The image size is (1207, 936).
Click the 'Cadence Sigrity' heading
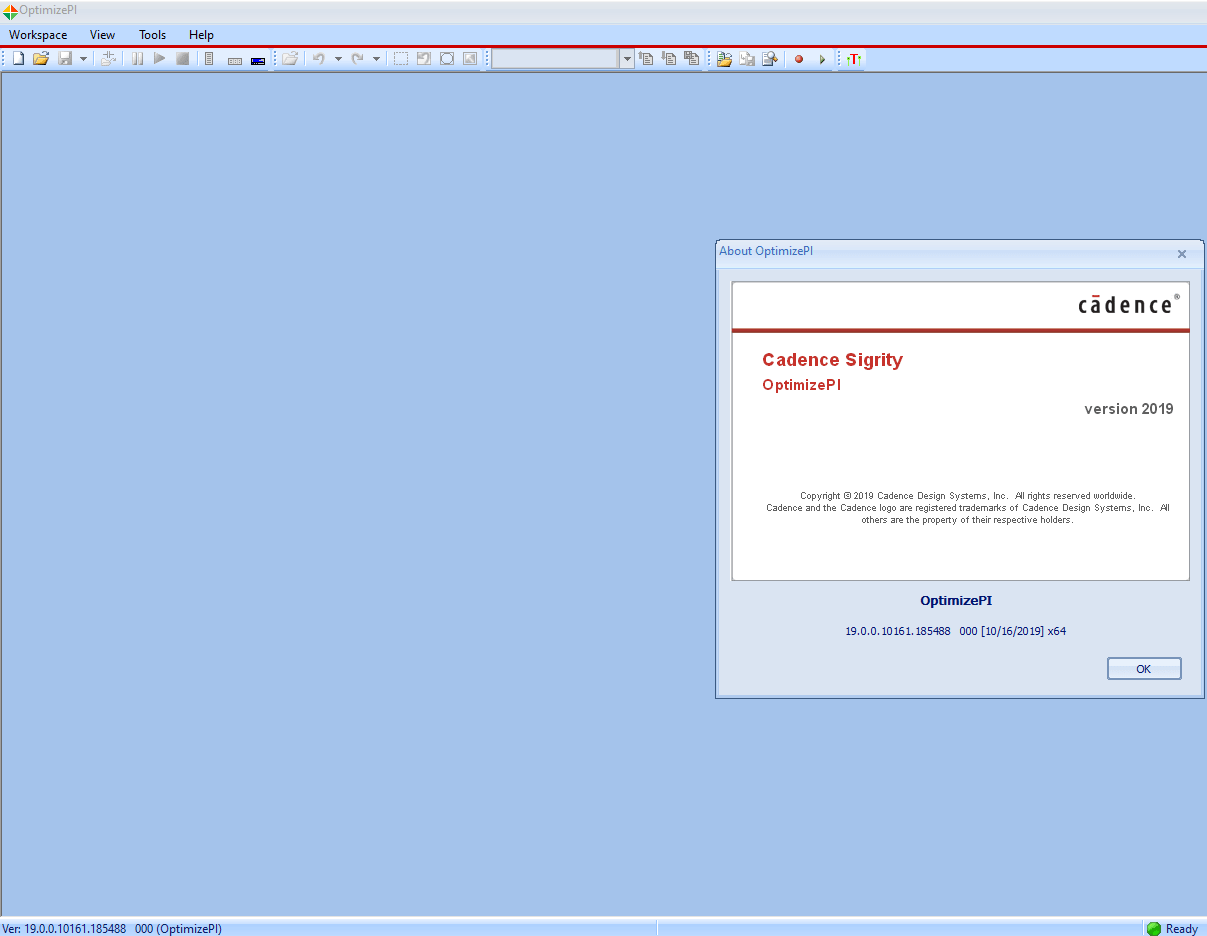pyautogui.click(x=832, y=360)
